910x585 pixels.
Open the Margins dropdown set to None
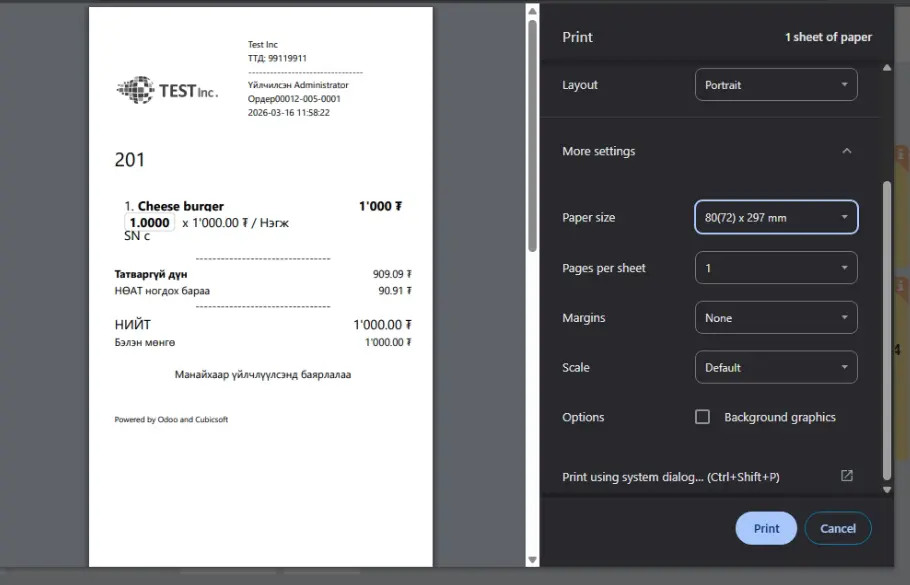(776, 318)
